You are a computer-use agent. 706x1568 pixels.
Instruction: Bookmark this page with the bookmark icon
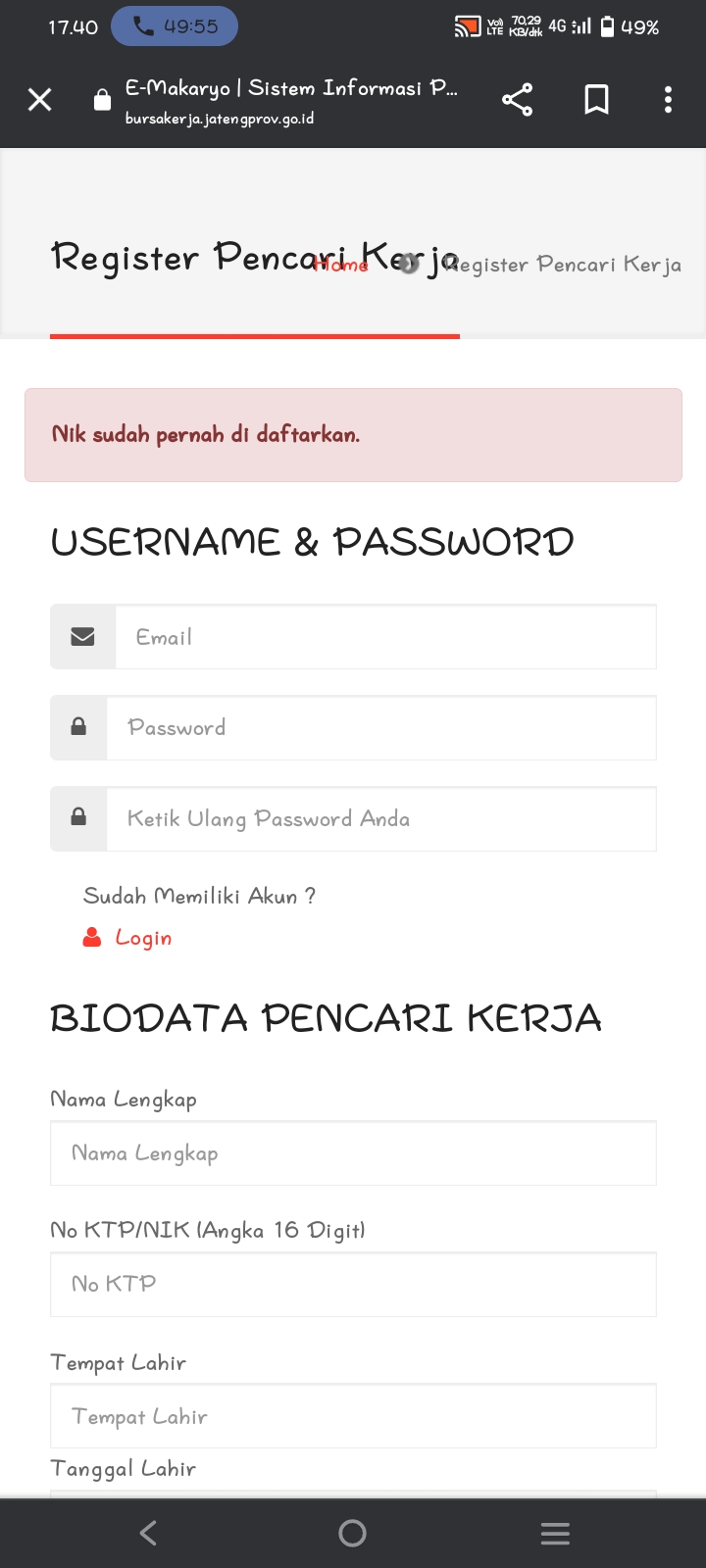tap(596, 100)
